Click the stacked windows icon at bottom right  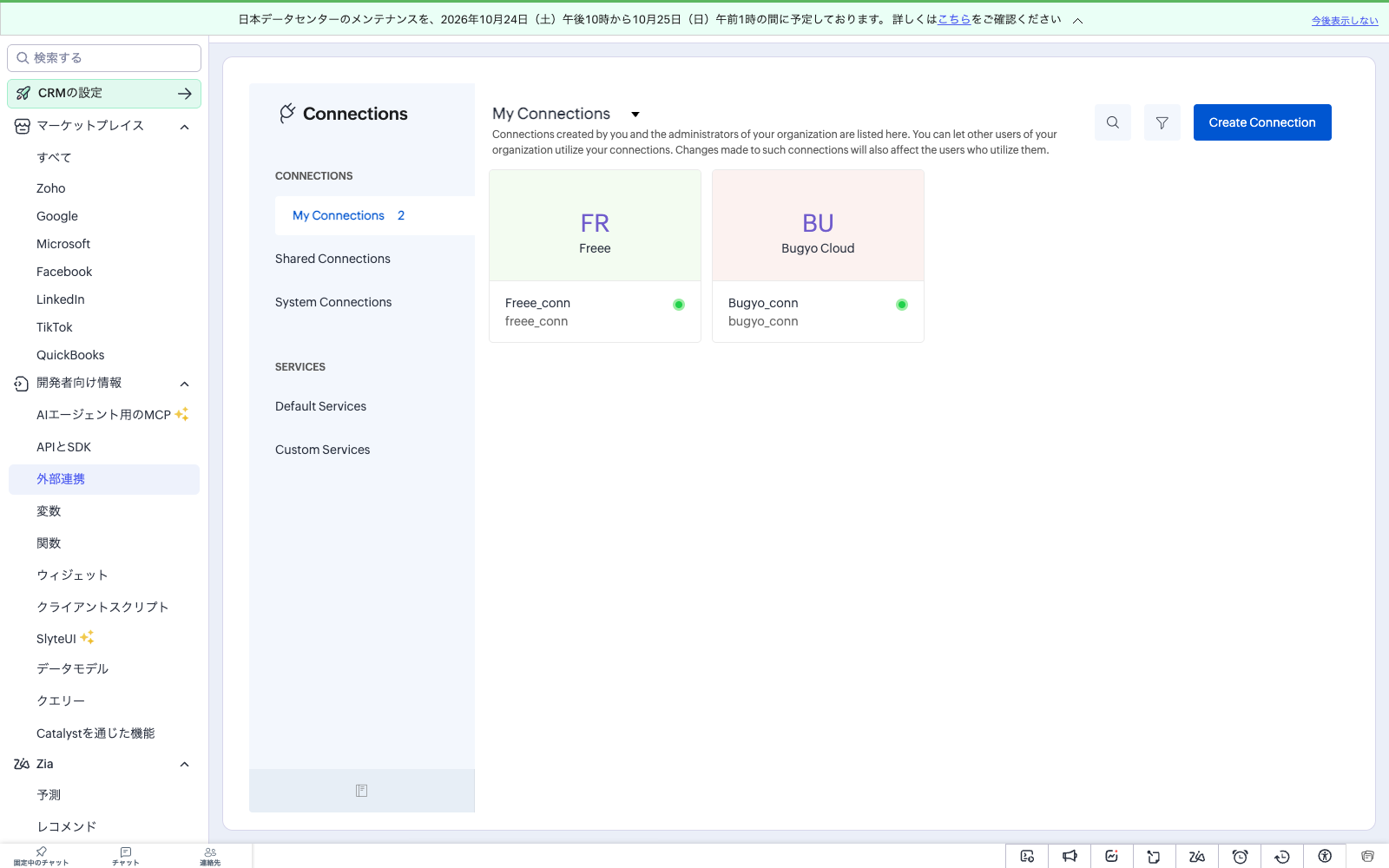(x=1367, y=857)
